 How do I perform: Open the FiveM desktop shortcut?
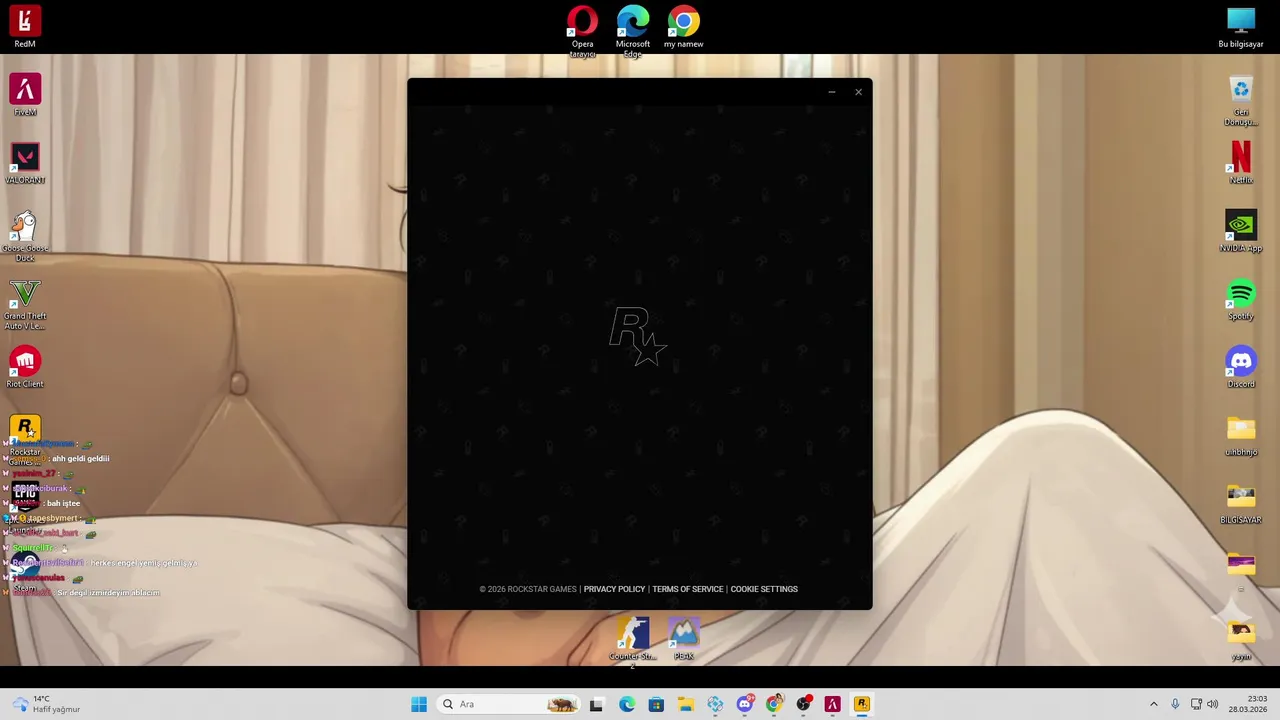coord(25,95)
